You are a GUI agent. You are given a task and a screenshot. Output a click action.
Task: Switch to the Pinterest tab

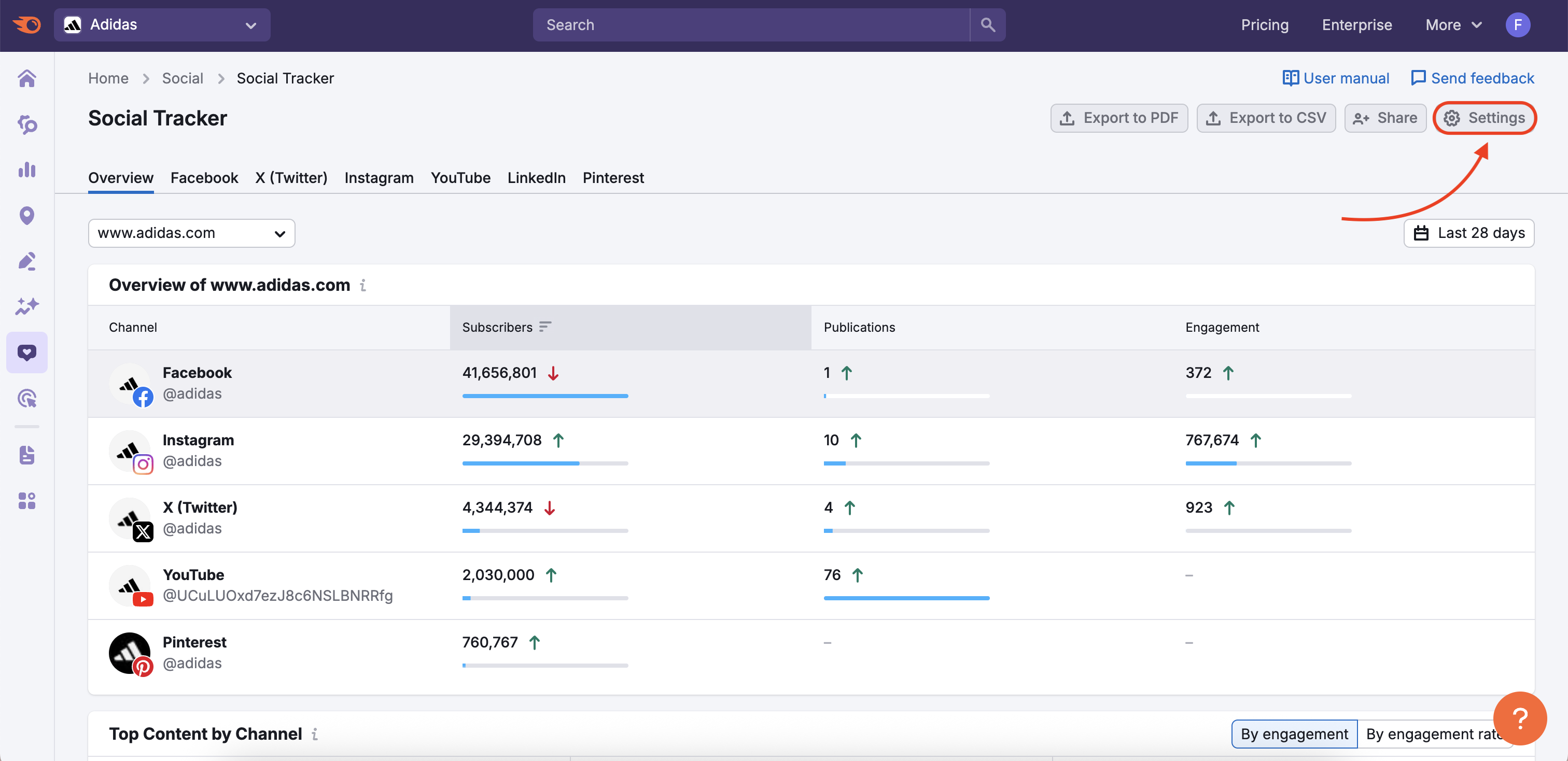(613, 178)
